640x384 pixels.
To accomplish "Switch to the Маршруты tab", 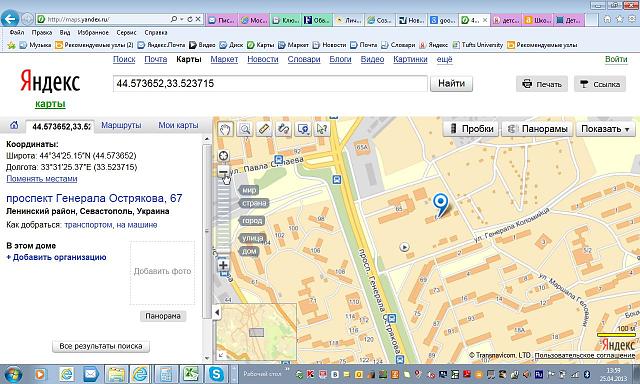I will point(121,125).
